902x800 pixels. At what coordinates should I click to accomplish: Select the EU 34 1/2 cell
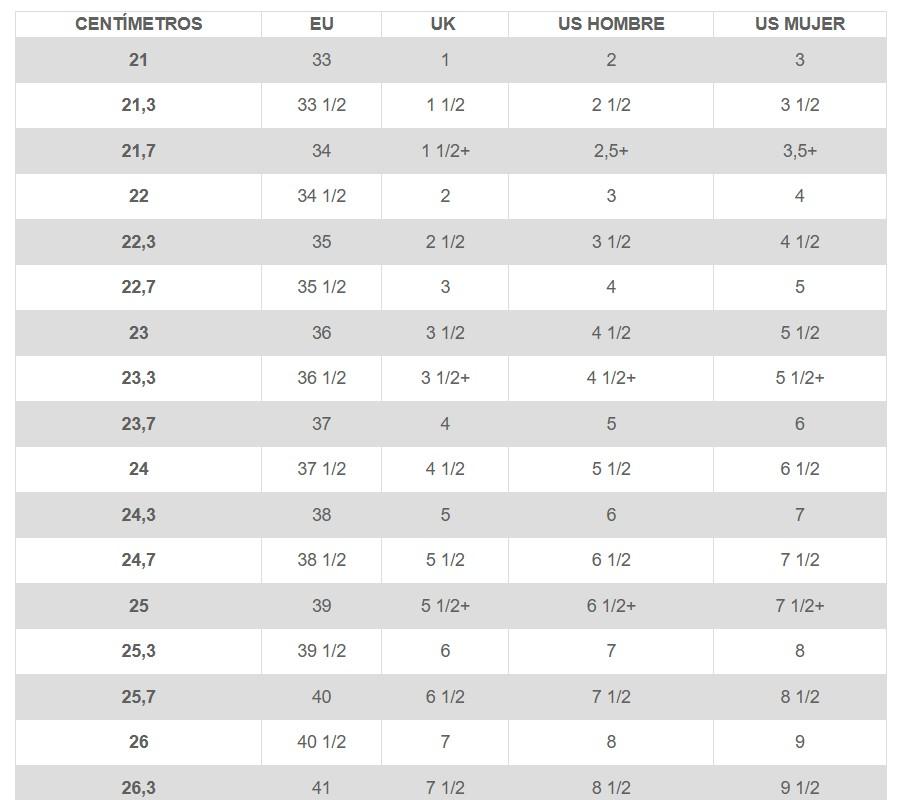(x=321, y=196)
